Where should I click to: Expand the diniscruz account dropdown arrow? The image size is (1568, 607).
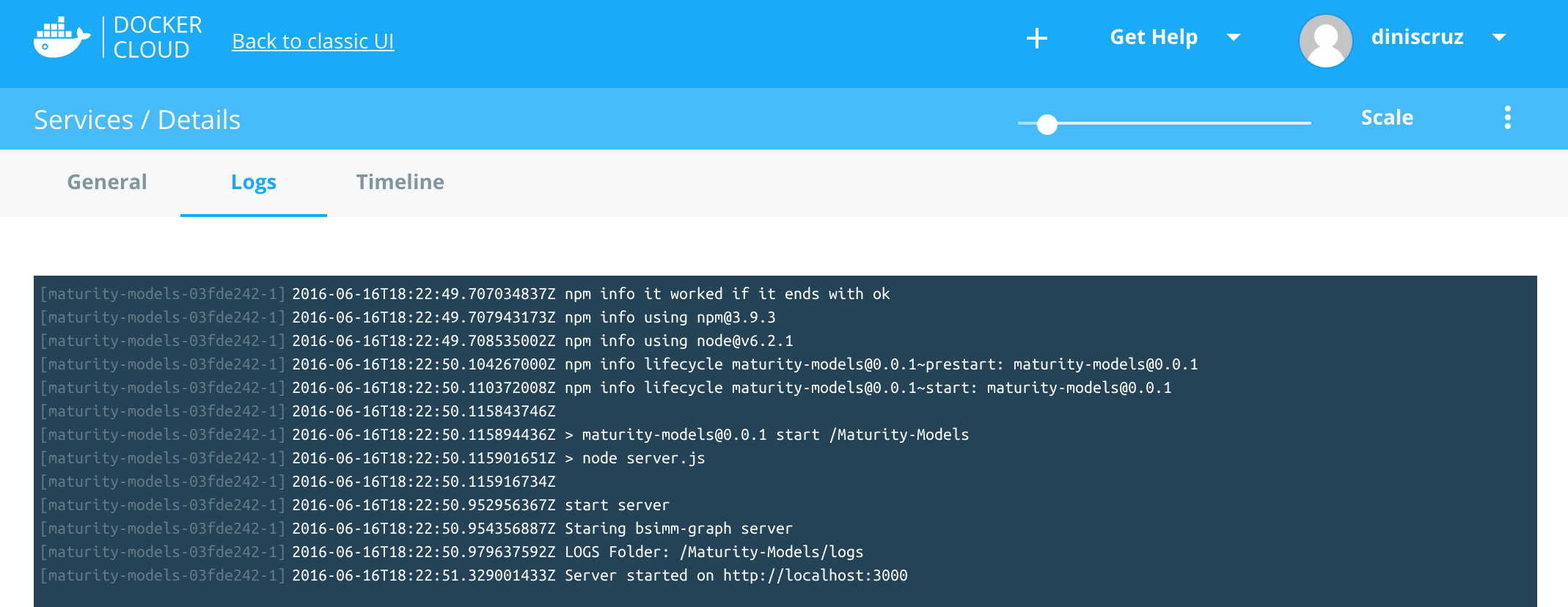click(x=1499, y=37)
